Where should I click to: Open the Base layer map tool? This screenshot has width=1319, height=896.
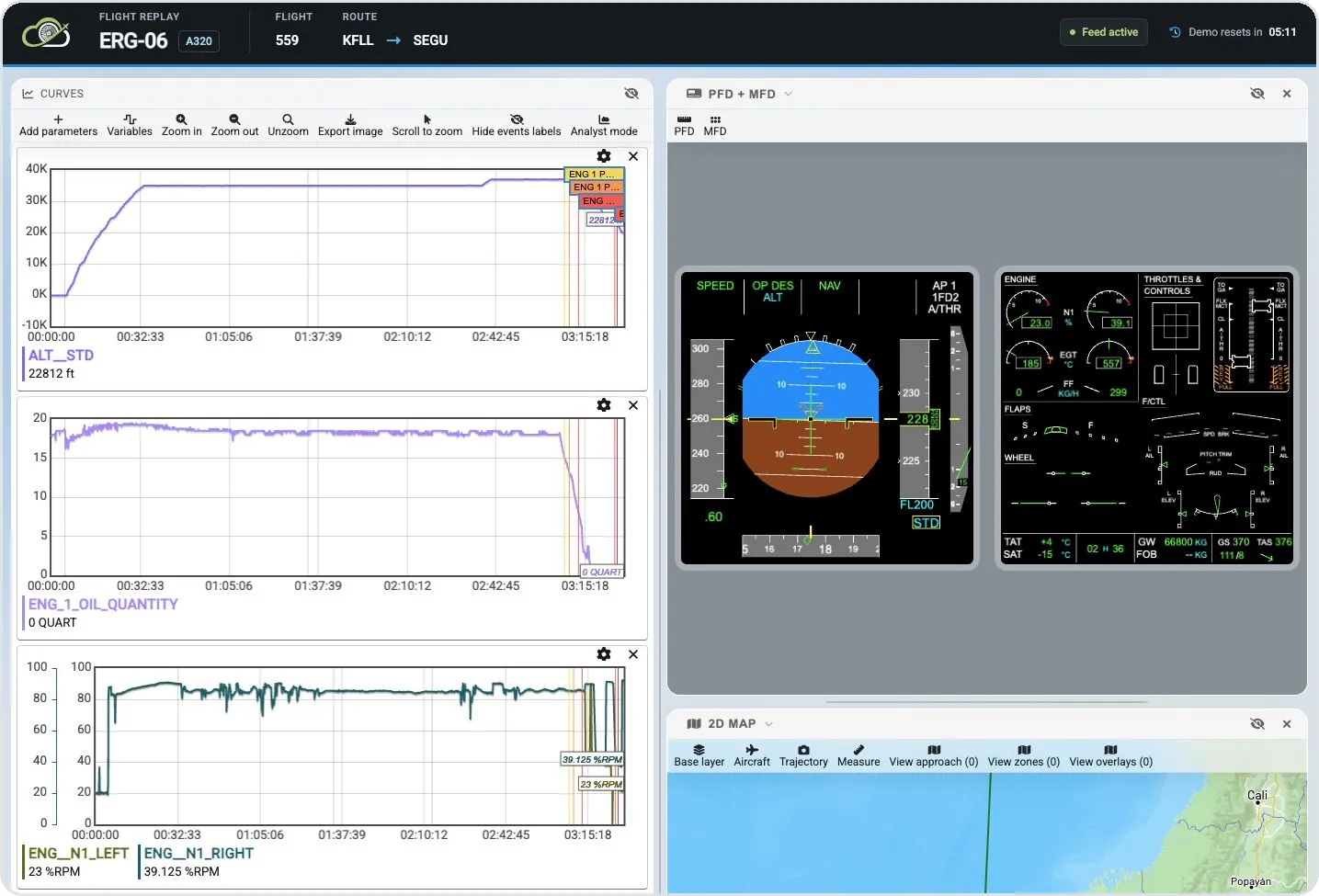[x=699, y=756]
